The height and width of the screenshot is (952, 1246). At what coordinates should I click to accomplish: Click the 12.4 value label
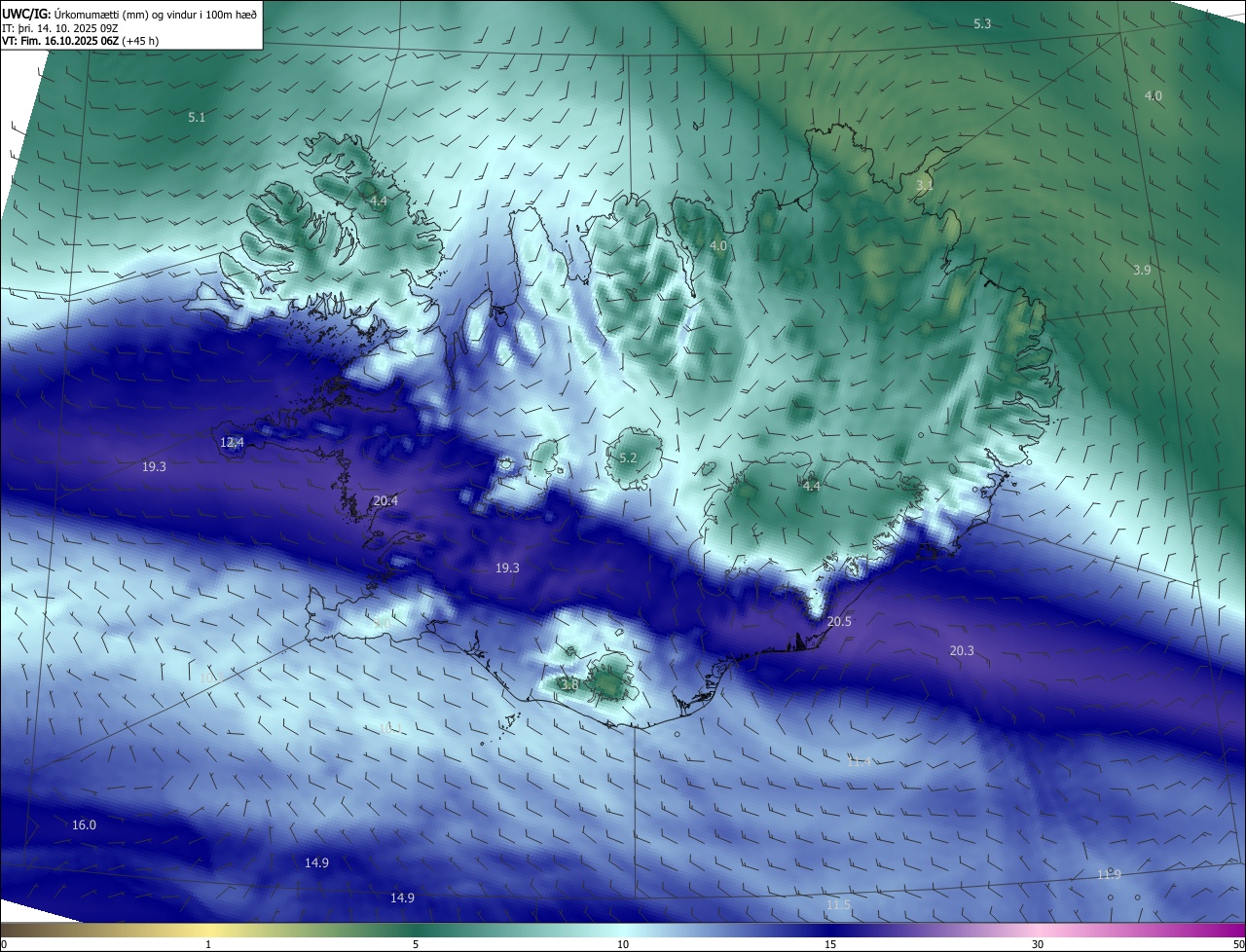pyautogui.click(x=232, y=442)
